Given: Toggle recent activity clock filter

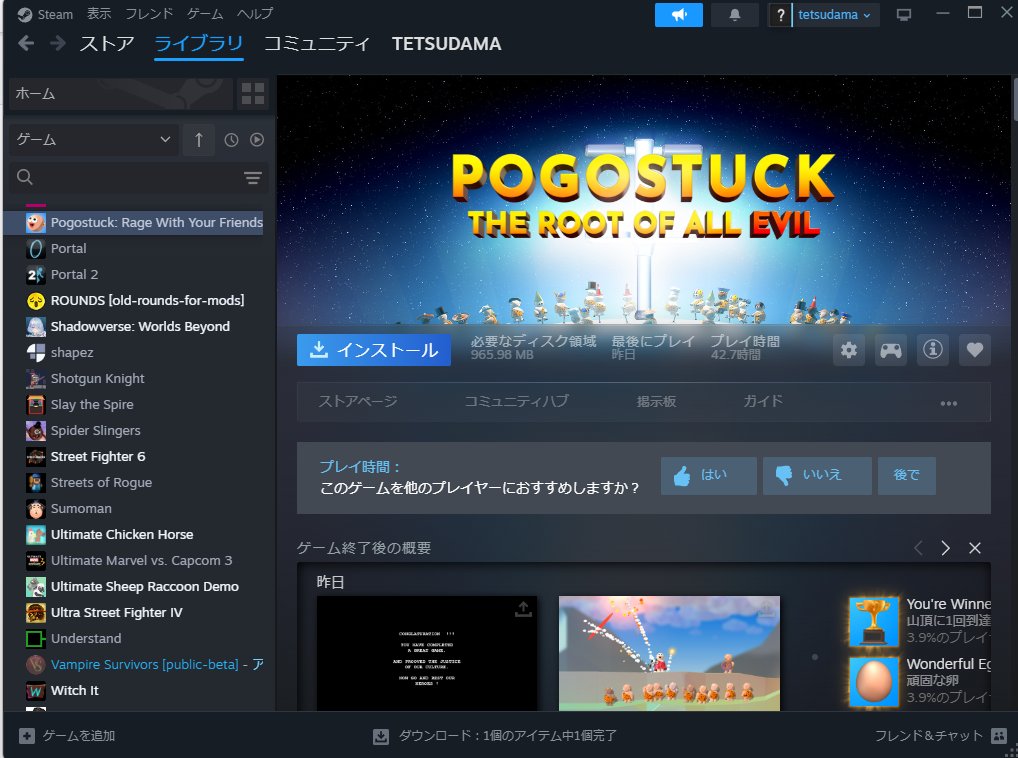Looking at the screenshot, I should coord(231,140).
